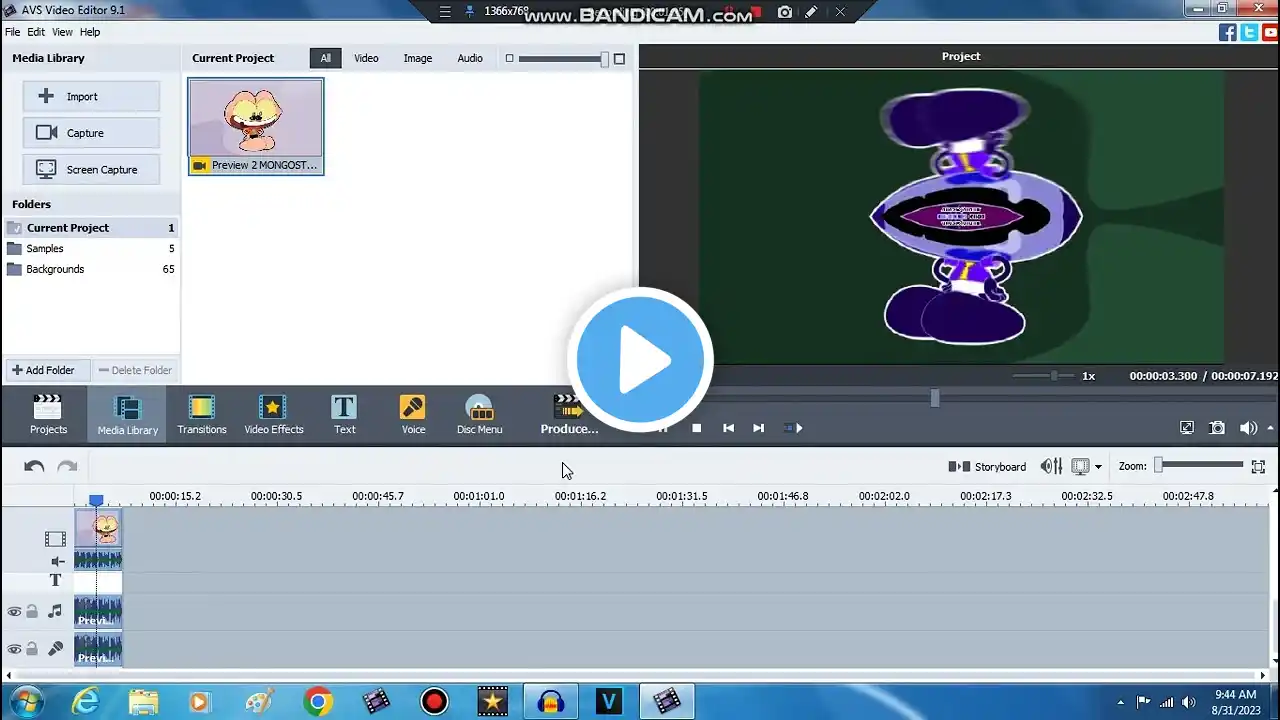1280x720 pixels.
Task: Take a snapshot of the preview
Action: click(x=1217, y=428)
